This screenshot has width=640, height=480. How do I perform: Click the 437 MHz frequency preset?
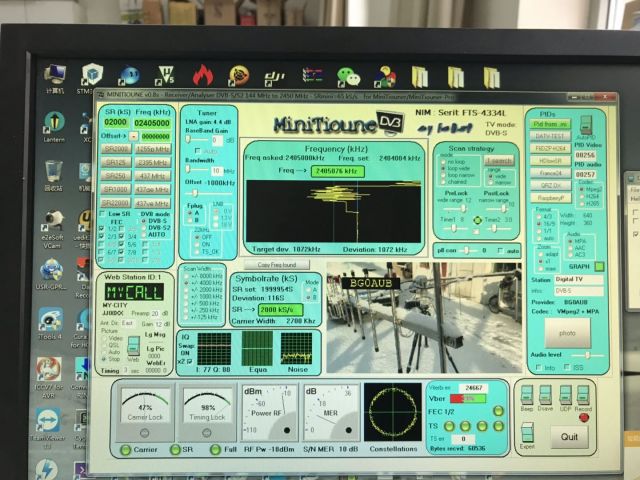pos(152,176)
